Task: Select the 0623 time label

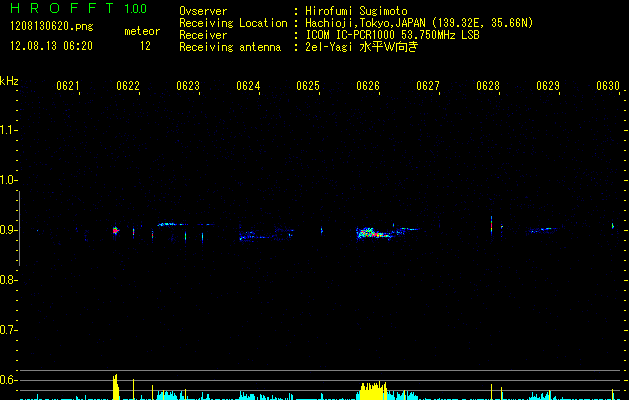Action: (188, 86)
